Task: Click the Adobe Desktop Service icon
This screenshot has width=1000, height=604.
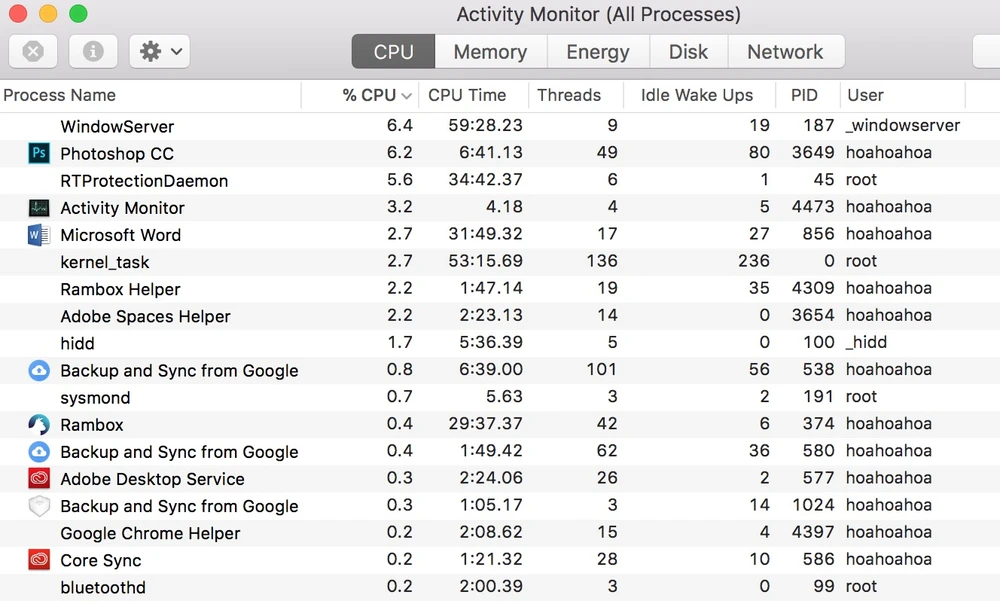Action: (39, 479)
